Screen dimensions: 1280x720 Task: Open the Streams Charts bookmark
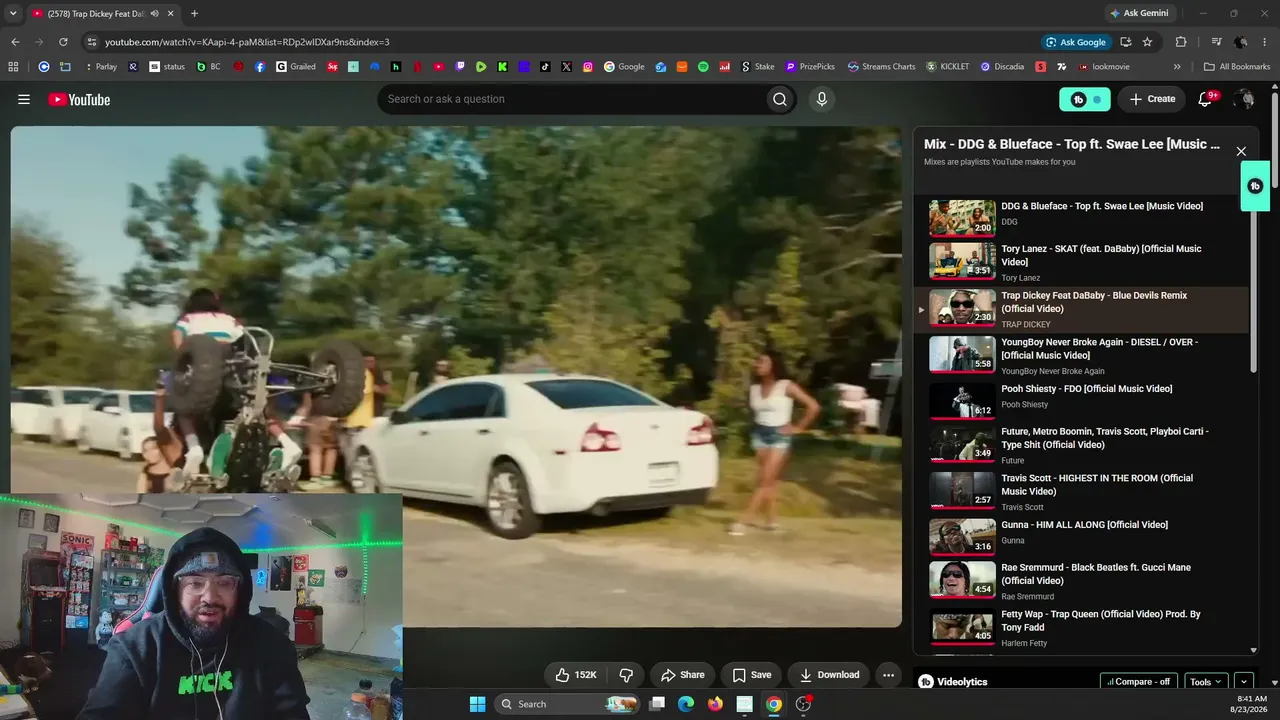click(881, 67)
